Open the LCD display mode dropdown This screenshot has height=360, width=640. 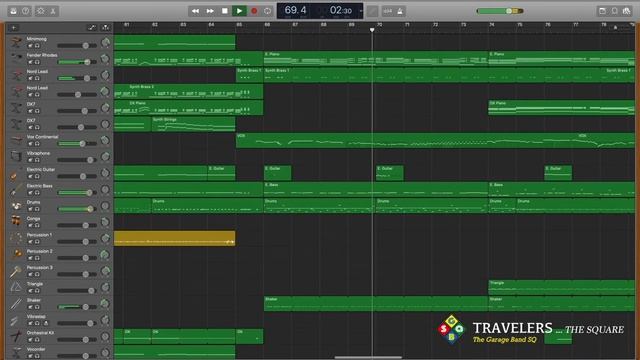[x=361, y=11]
